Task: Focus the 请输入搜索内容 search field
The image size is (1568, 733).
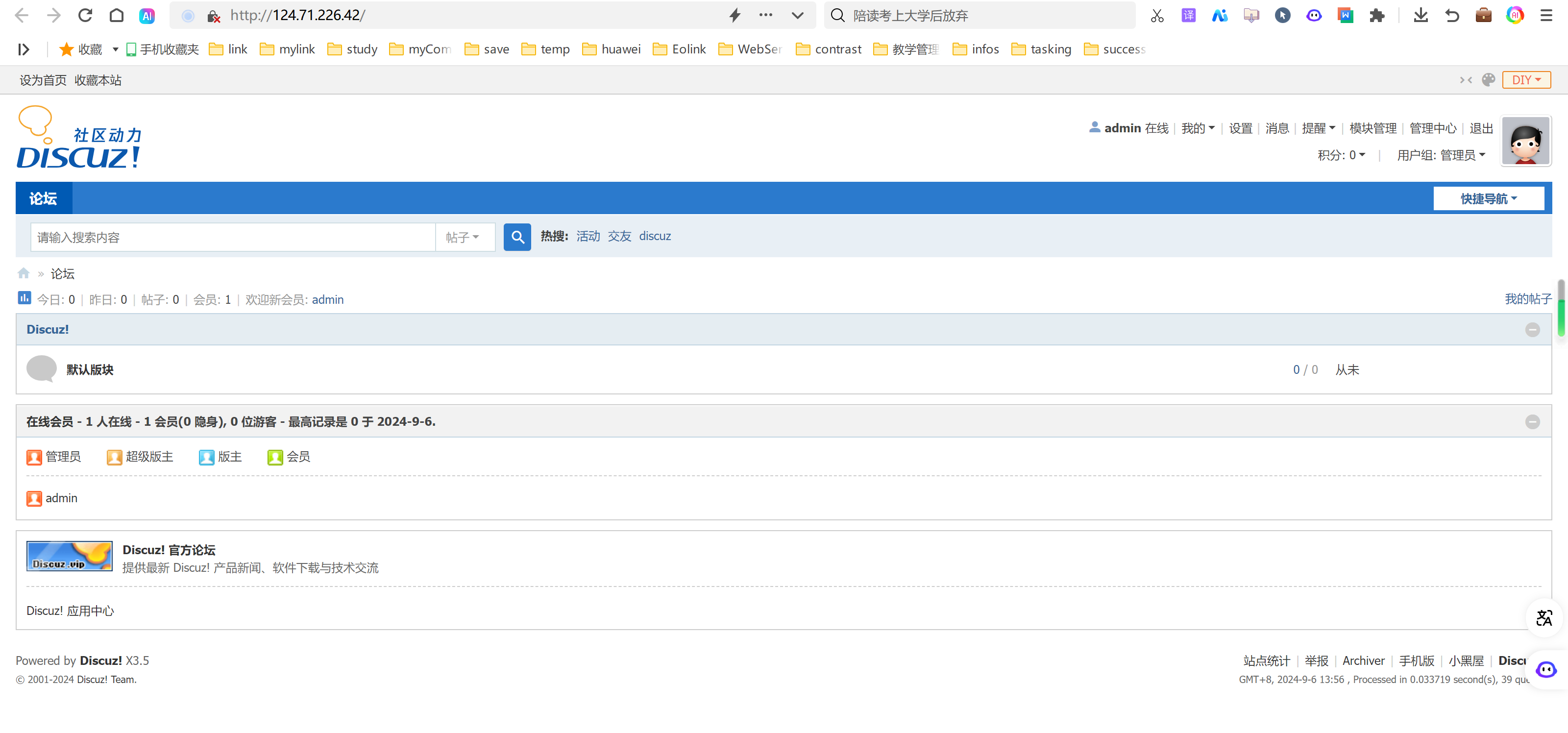Action: coord(233,237)
